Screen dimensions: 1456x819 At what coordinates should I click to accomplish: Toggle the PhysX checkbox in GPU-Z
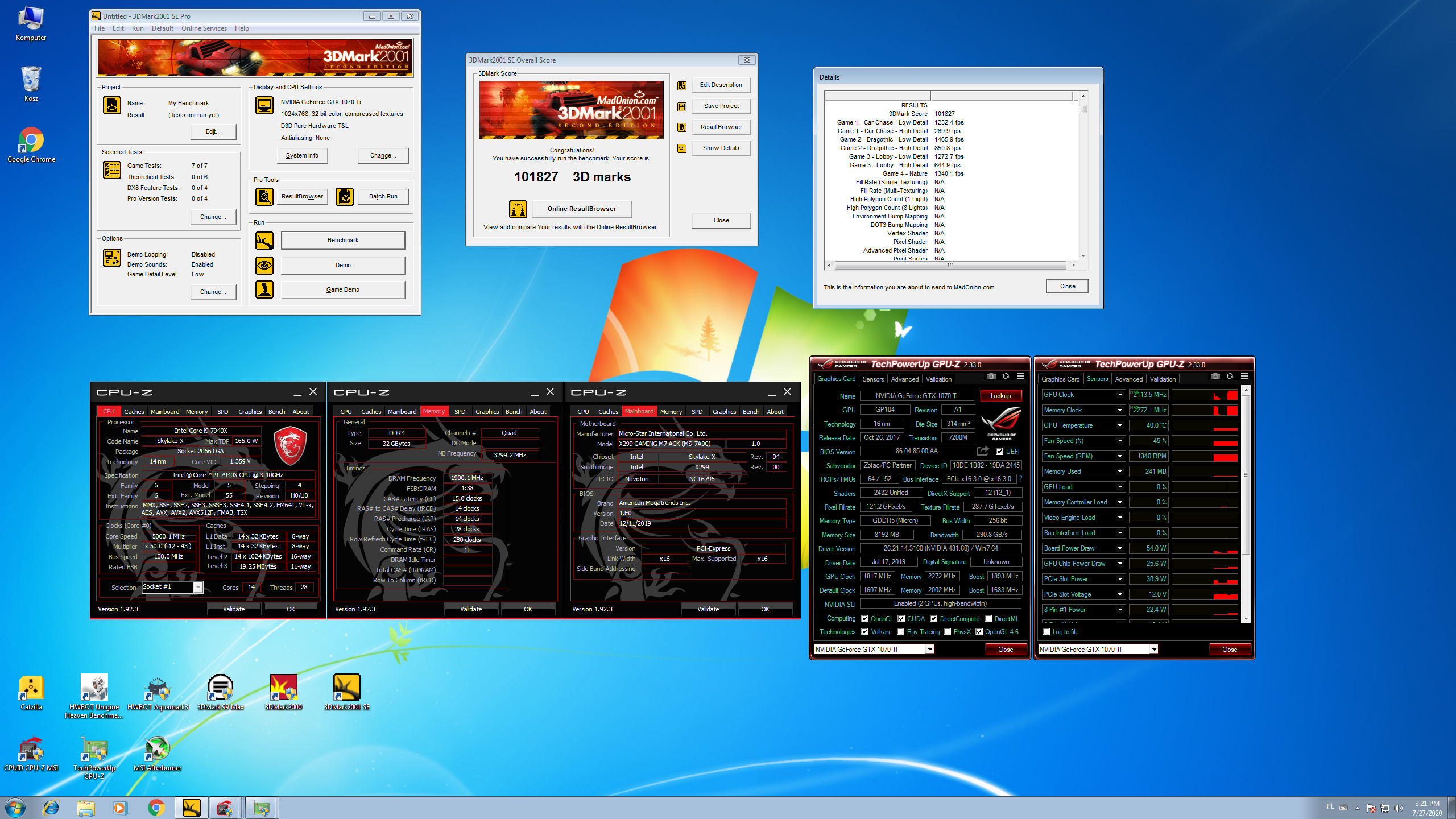(x=947, y=632)
